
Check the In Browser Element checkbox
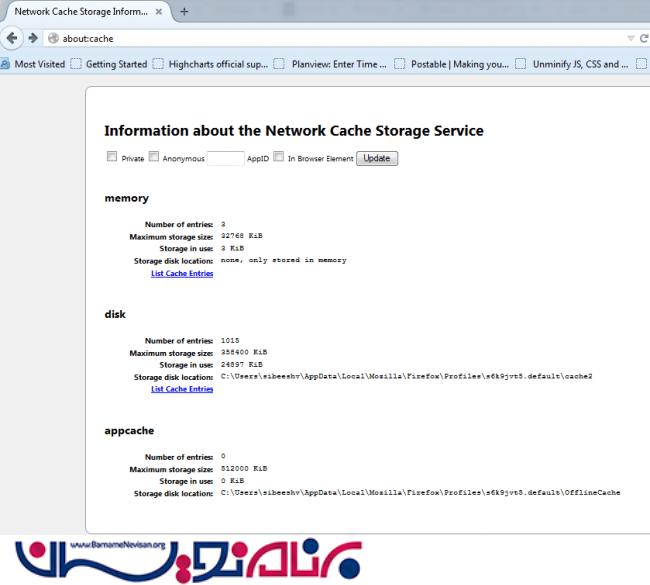pos(279,156)
